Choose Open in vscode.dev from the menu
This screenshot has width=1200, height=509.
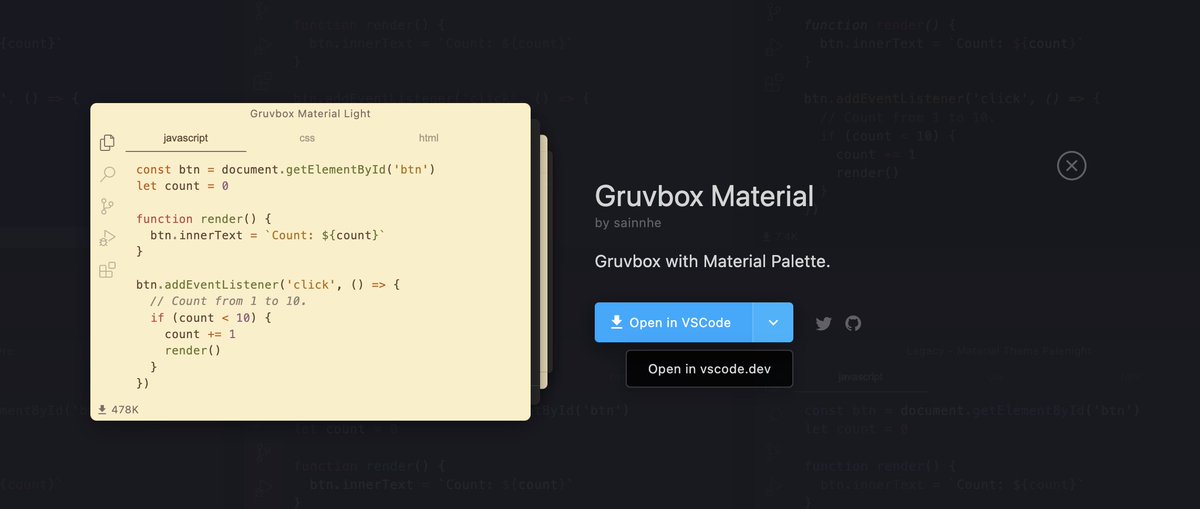709,369
